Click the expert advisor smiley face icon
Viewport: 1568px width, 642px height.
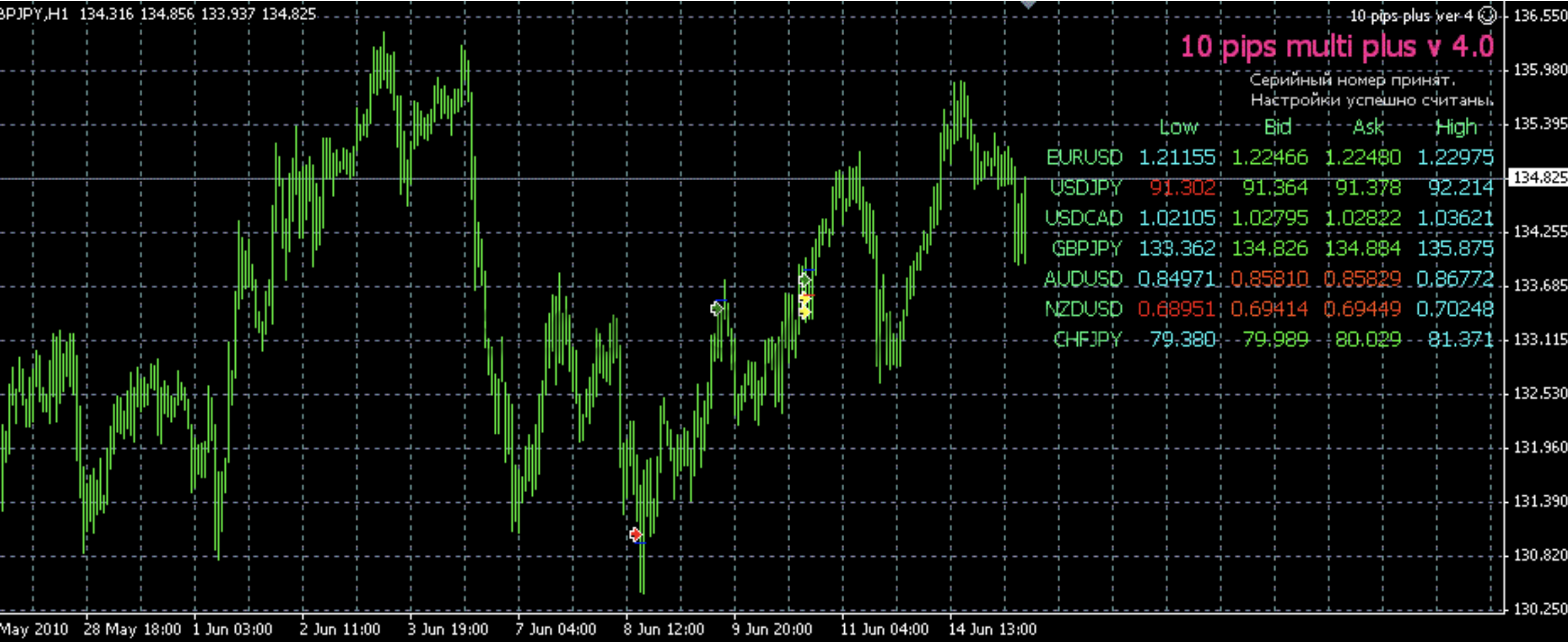tap(1487, 15)
